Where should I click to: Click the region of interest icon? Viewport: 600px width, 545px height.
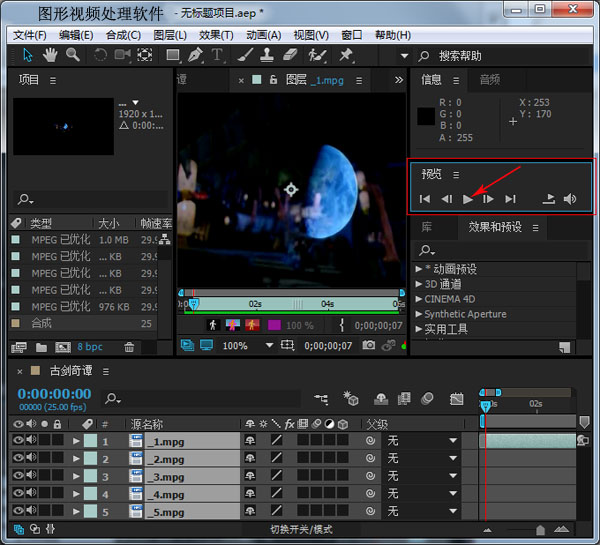pyautogui.click(x=287, y=345)
